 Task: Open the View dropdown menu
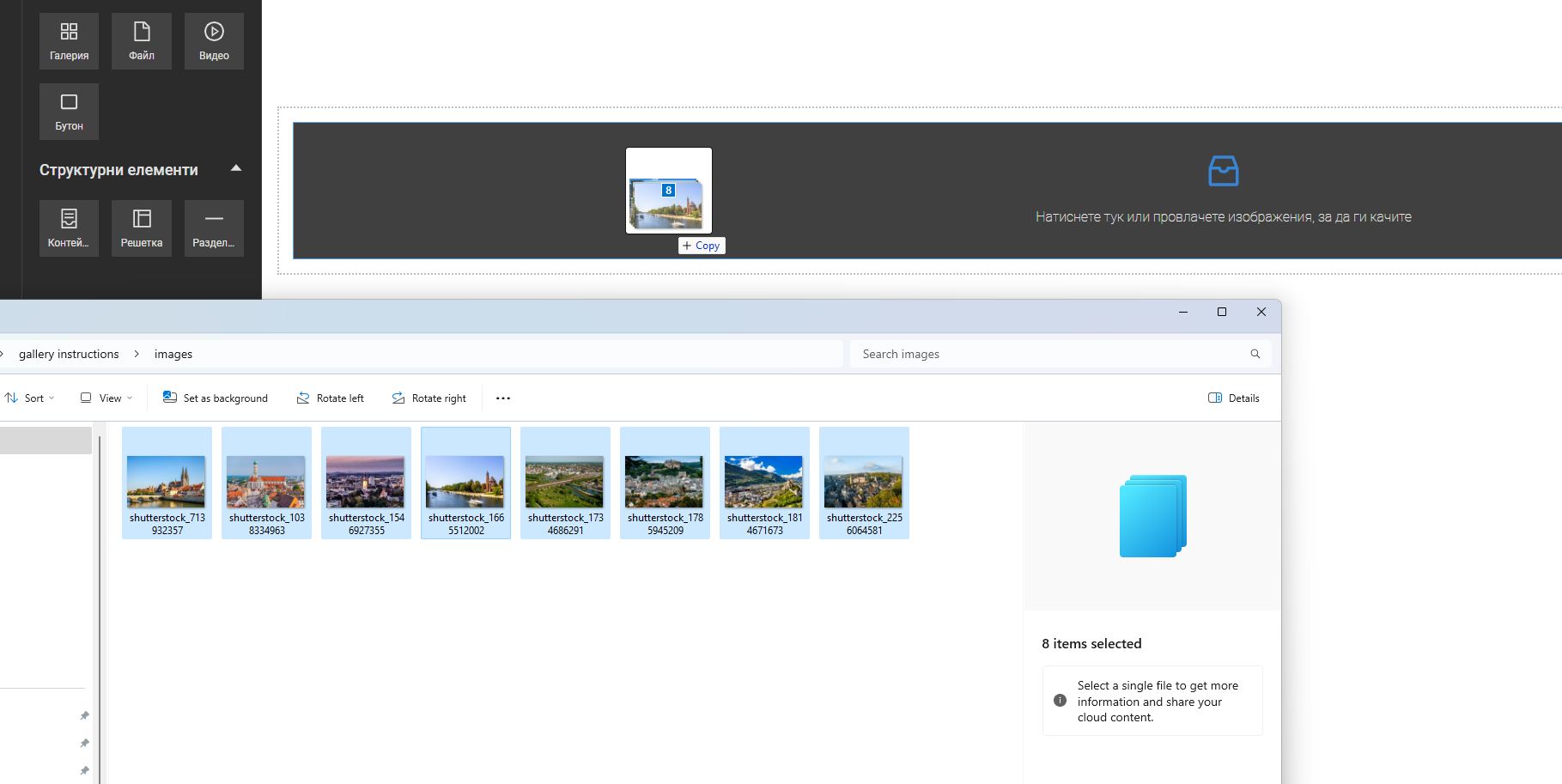click(x=107, y=398)
